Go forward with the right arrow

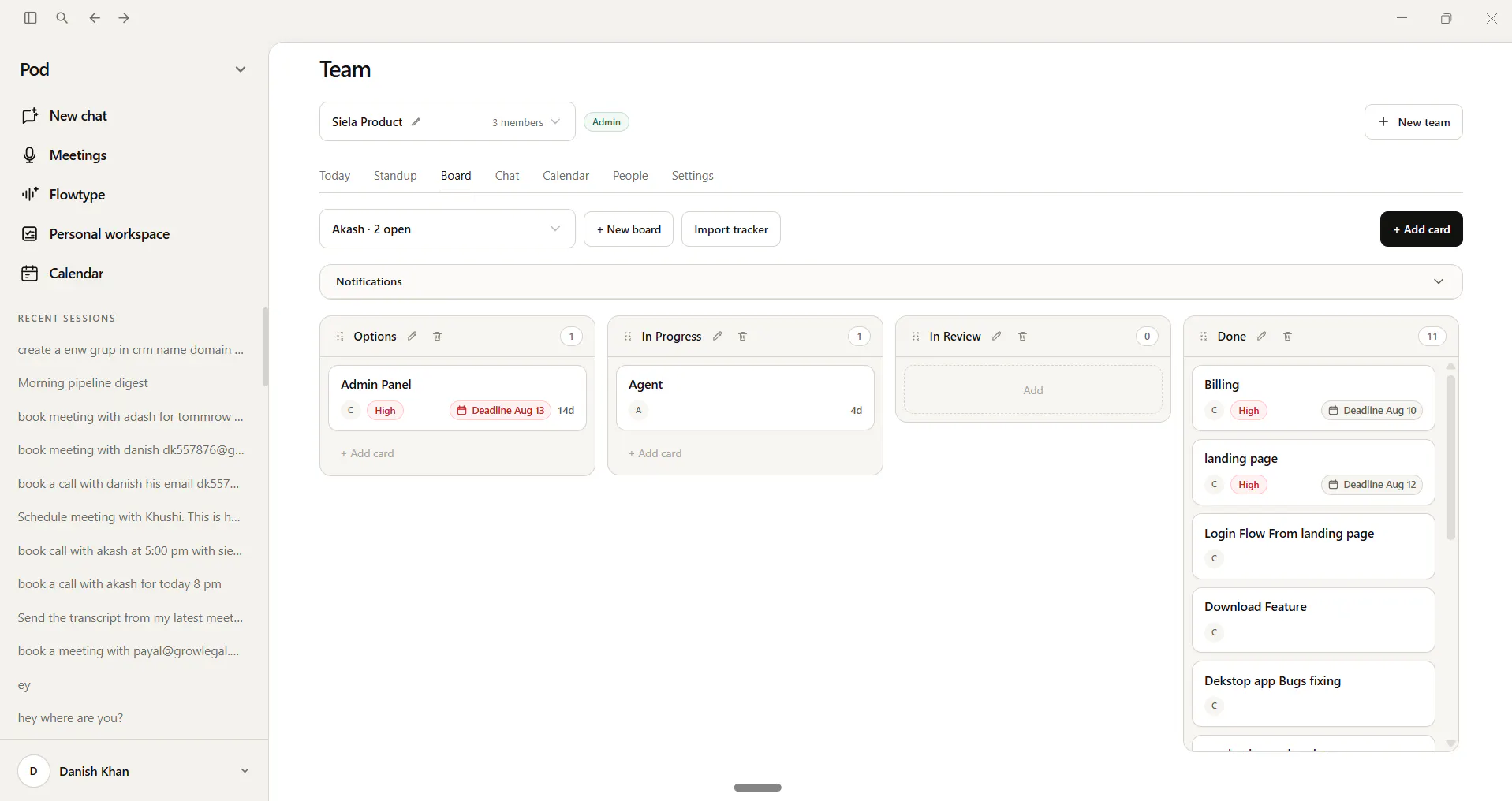pyautogui.click(x=124, y=17)
